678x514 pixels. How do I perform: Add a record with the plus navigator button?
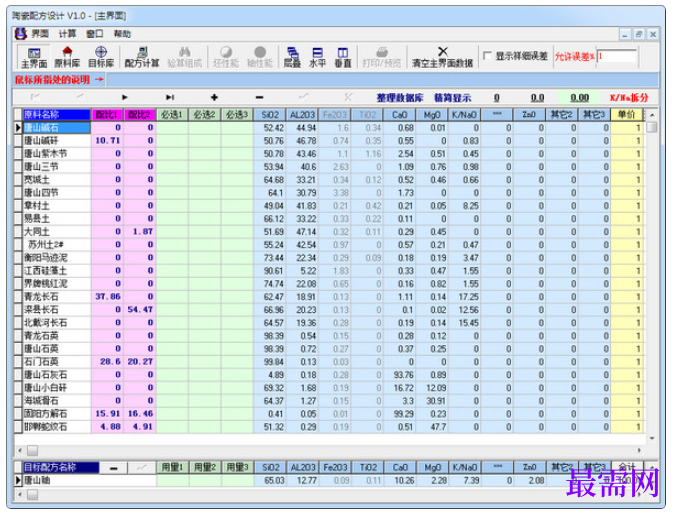coord(214,98)
